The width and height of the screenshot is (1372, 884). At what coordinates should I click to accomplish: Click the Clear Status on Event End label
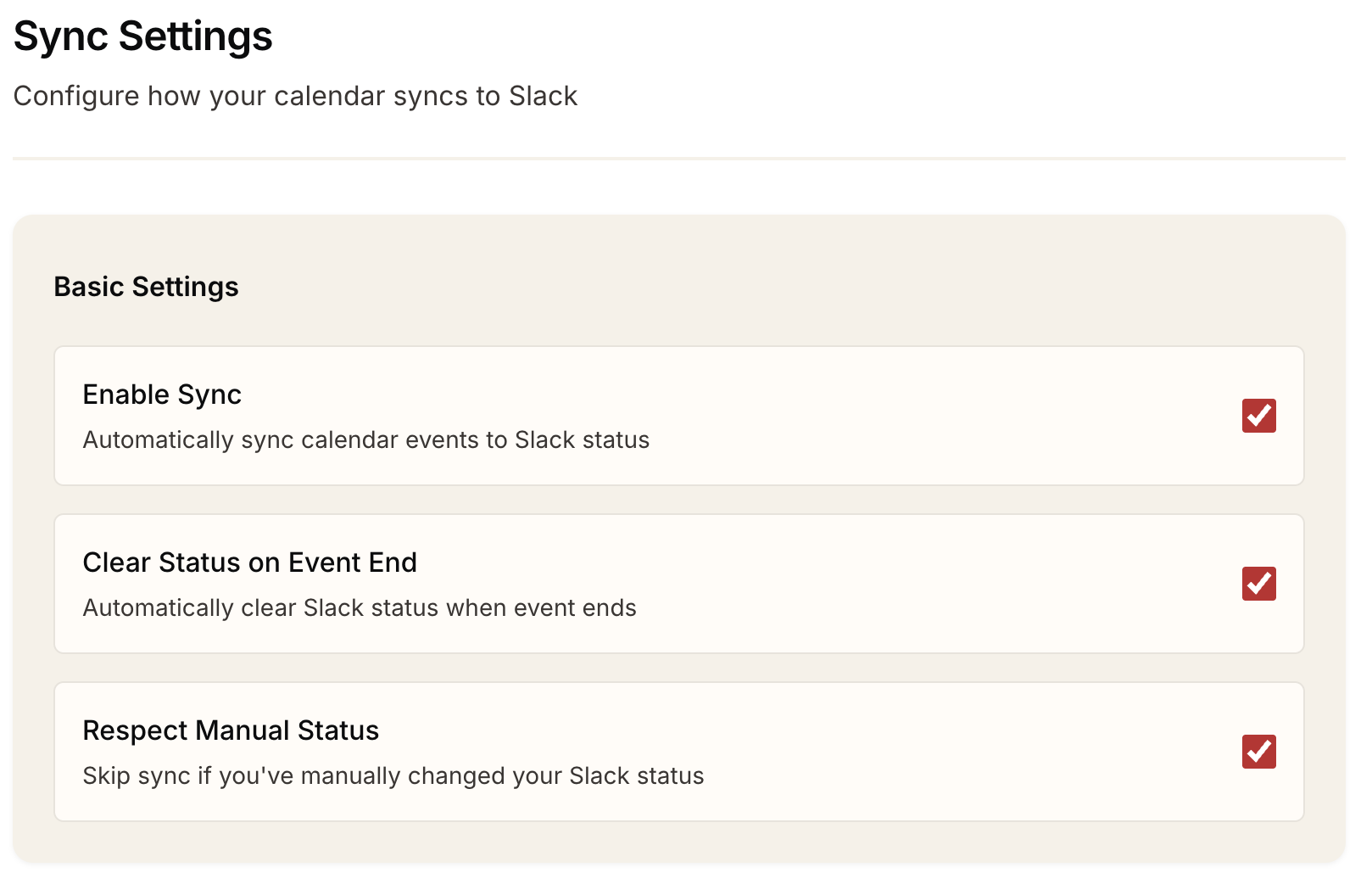click(x=249, y=562)
